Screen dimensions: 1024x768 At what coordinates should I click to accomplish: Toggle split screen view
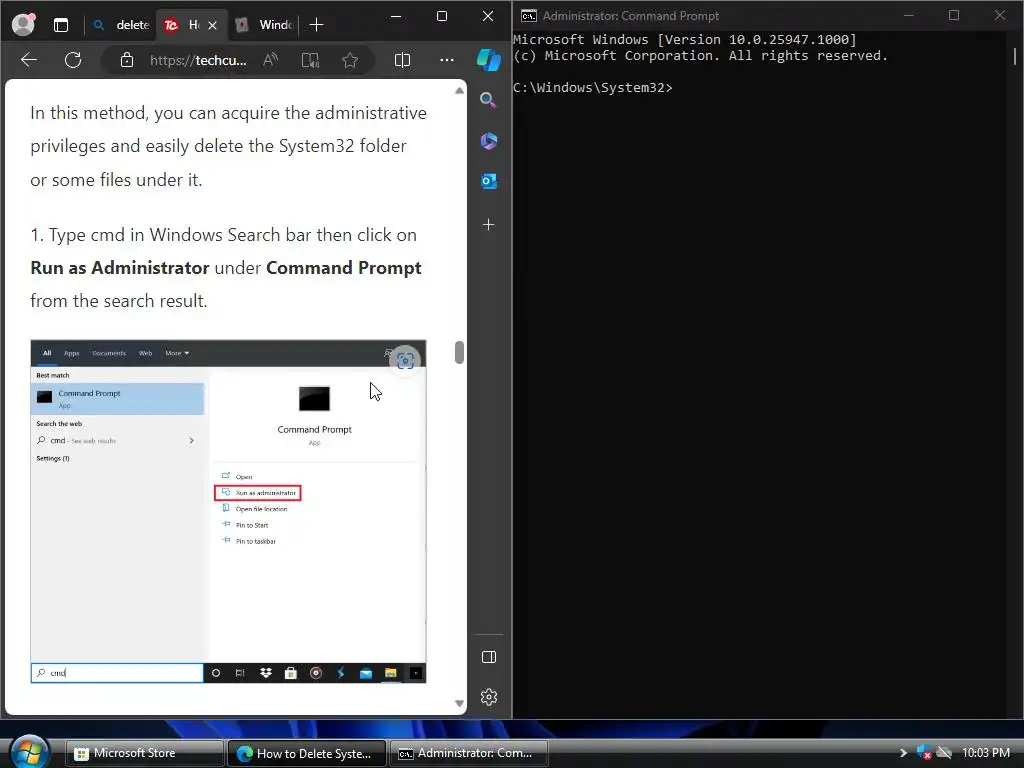pyautogui.click(x=402, y=60)
